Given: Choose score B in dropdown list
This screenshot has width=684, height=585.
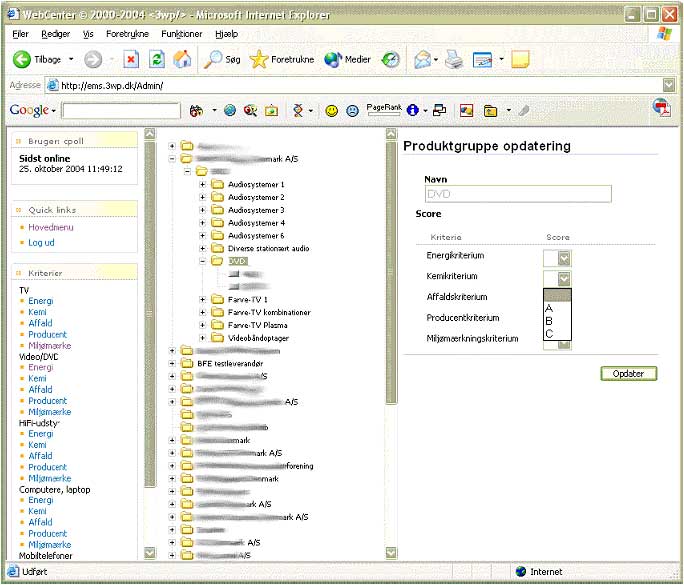Looking at the screenshot, I should [x=557, y=321].
